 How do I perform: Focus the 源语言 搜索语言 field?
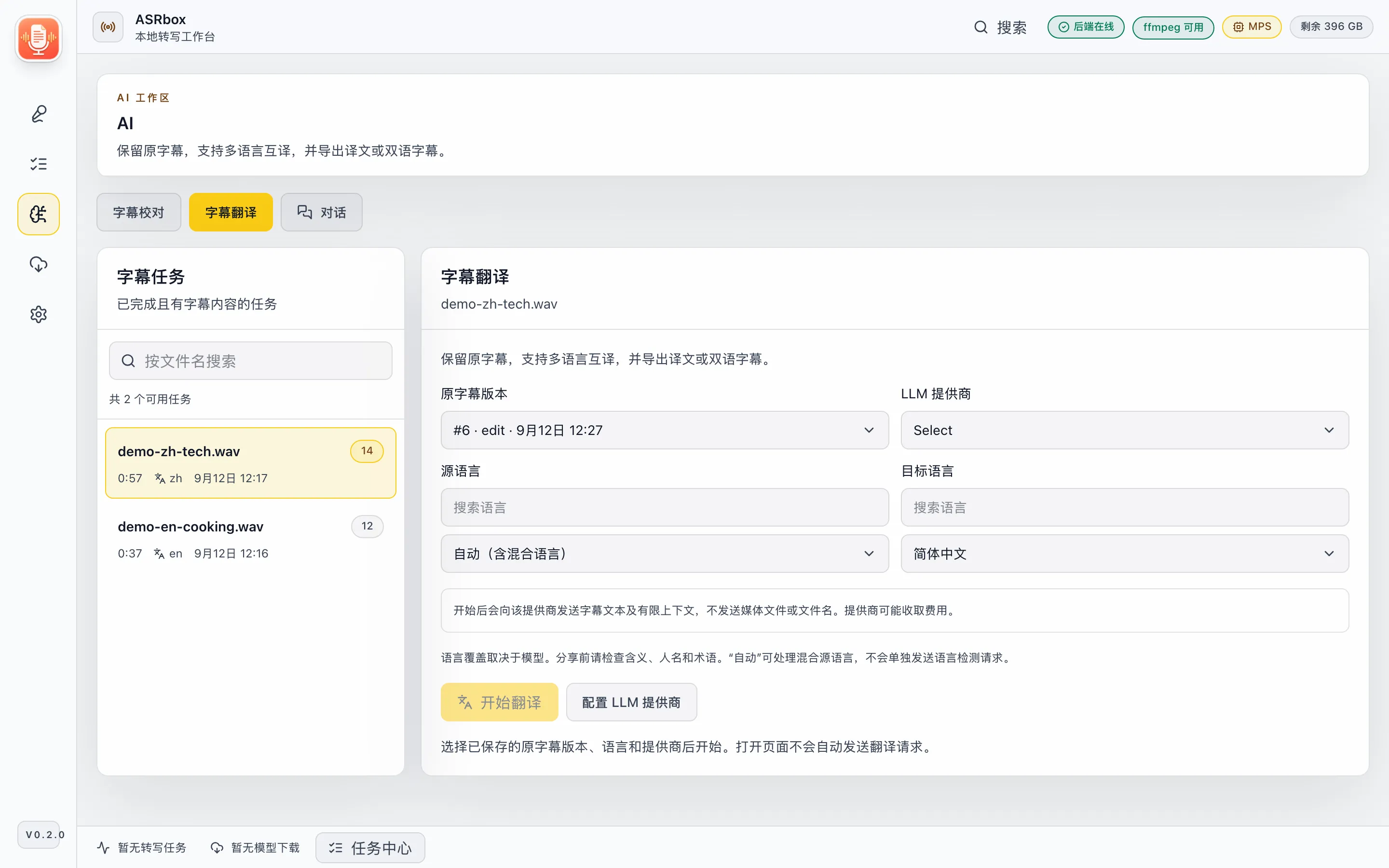click(x=665, y=507)
